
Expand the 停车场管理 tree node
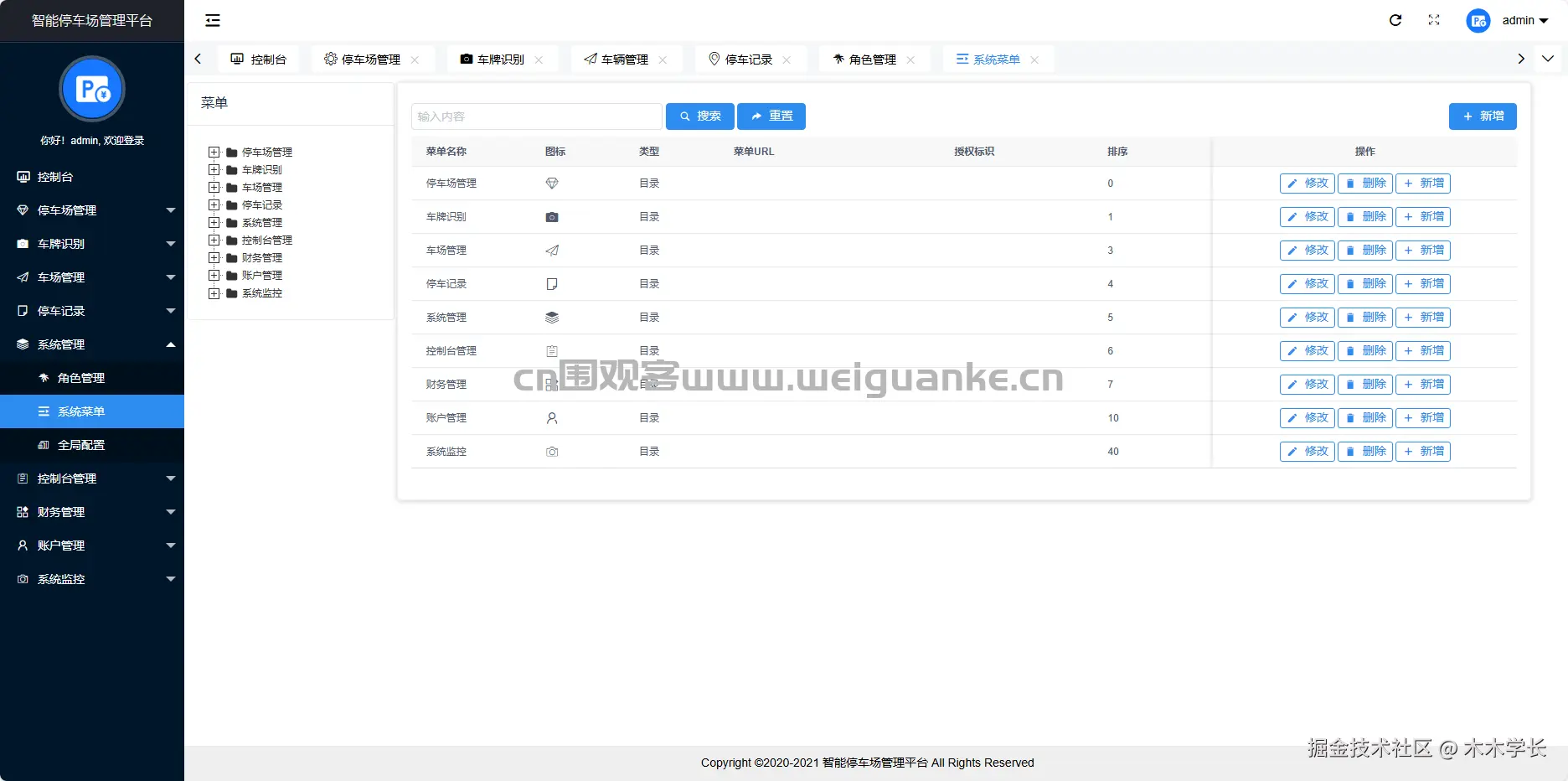[214, 153]
